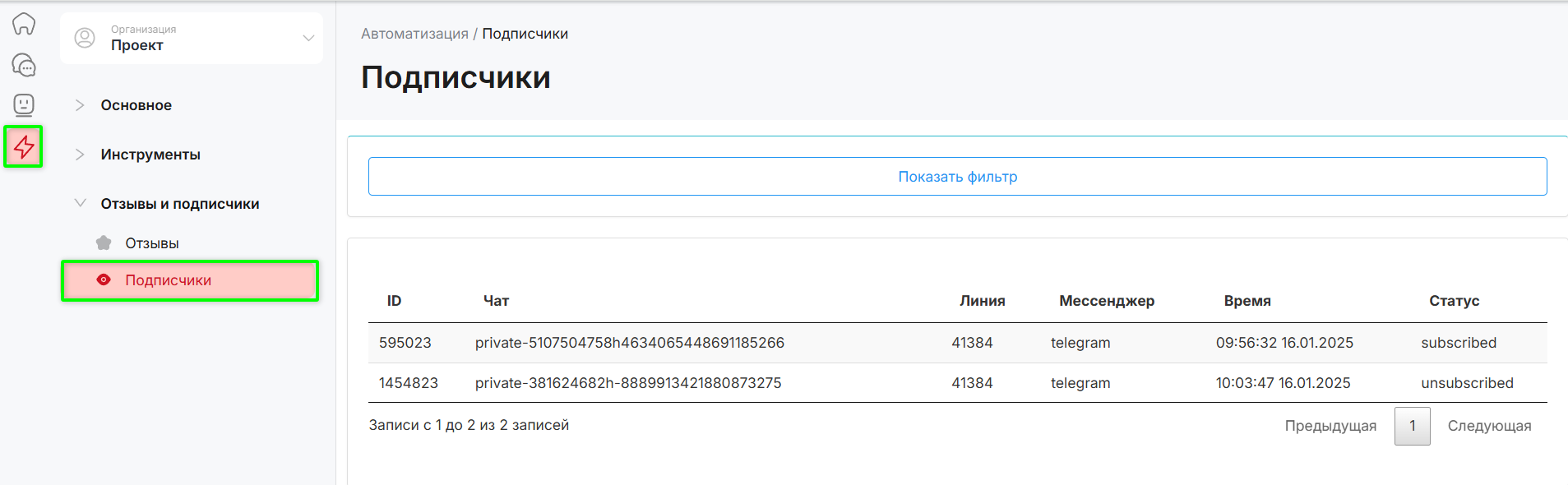Open the chats bubble icon
This screenshot has width=1568, height=485.
pos(24,65)
